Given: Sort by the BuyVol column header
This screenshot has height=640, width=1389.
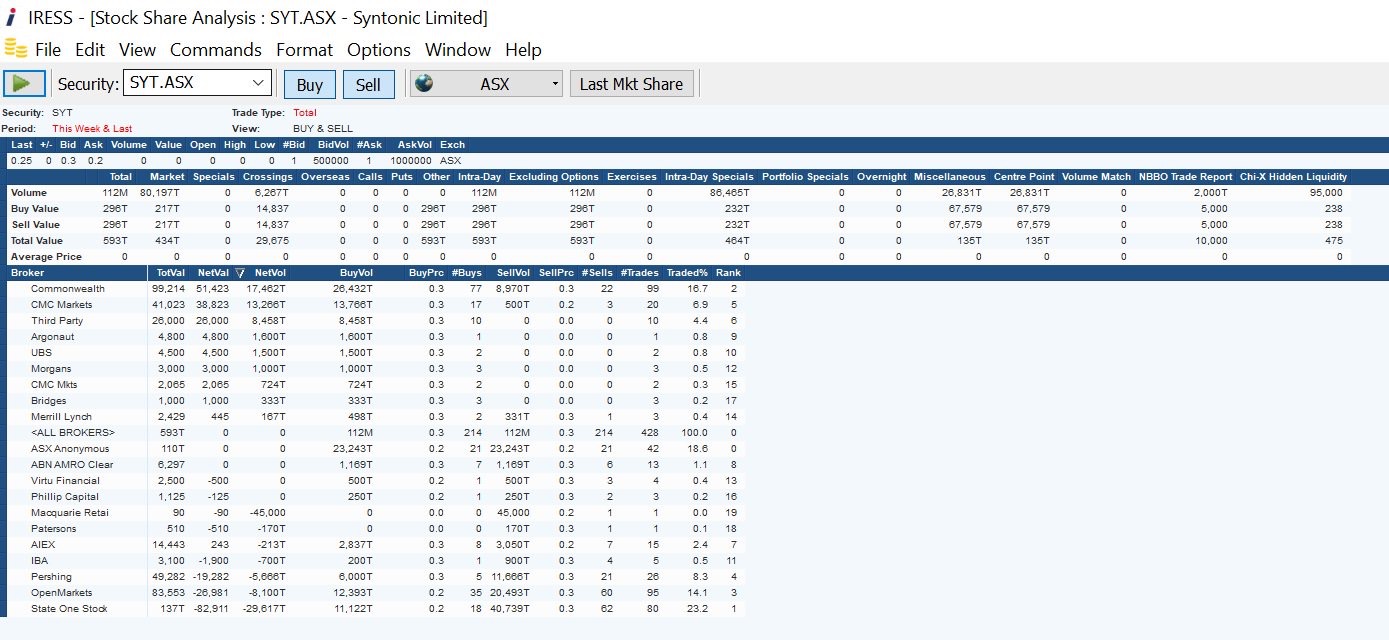Looking at the screenshot, I should tap(356, 273).
